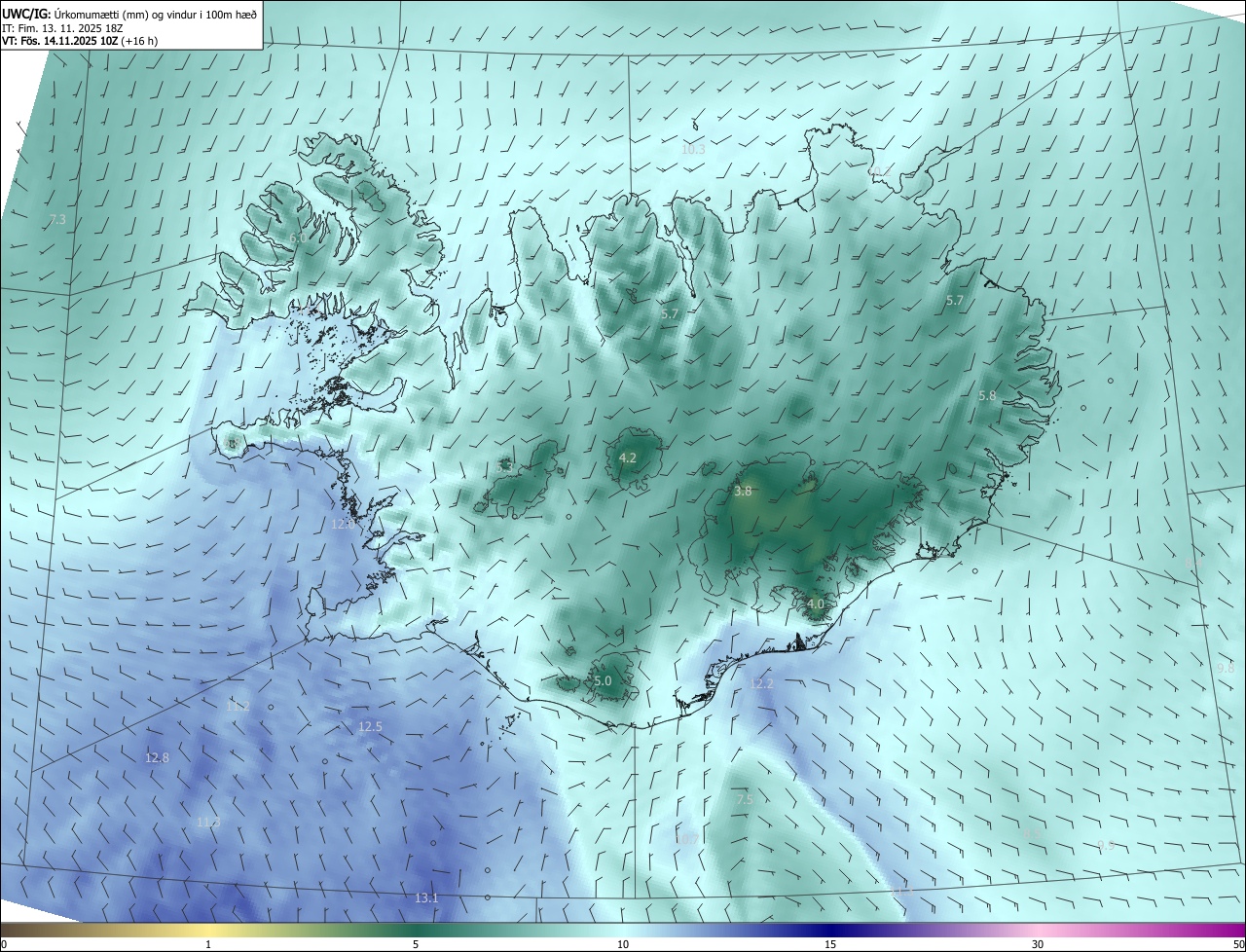Viewport: 1246px width, 952px height.
Task: Click the "3.8" value on the large glacier
Action: (x=743, y=492)
